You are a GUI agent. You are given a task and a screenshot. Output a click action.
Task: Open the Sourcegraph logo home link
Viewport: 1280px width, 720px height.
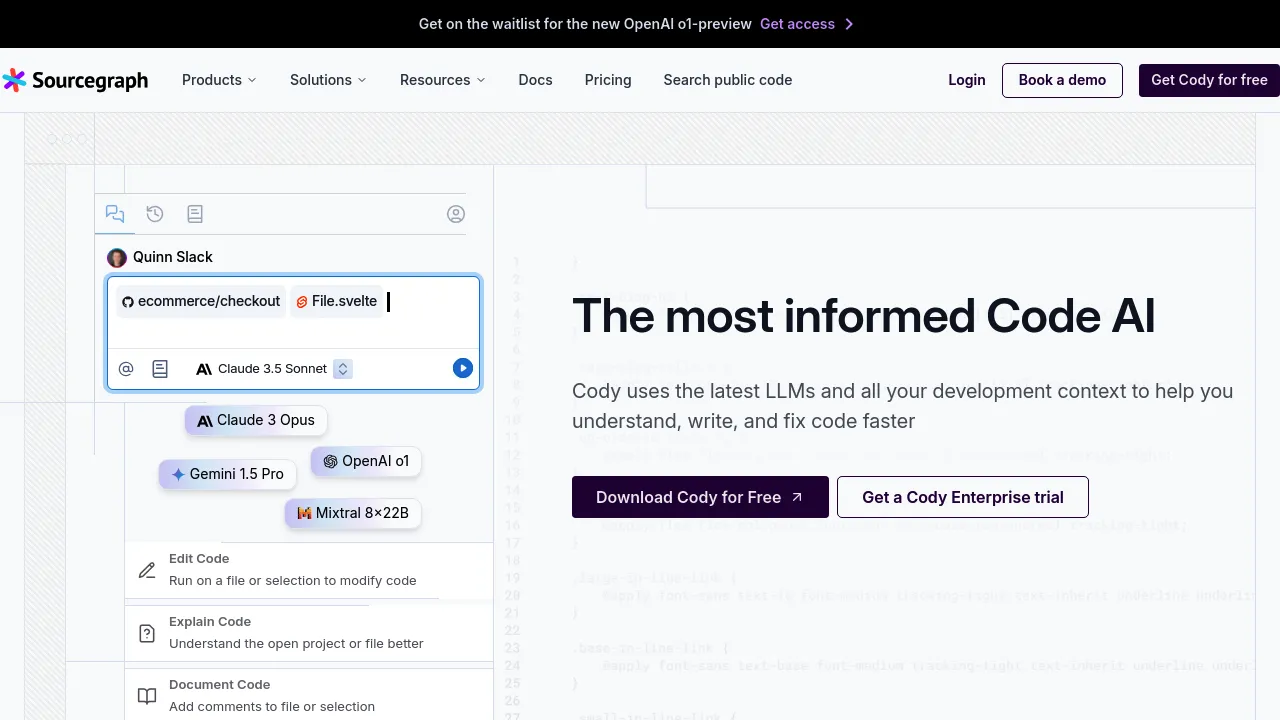75,80
